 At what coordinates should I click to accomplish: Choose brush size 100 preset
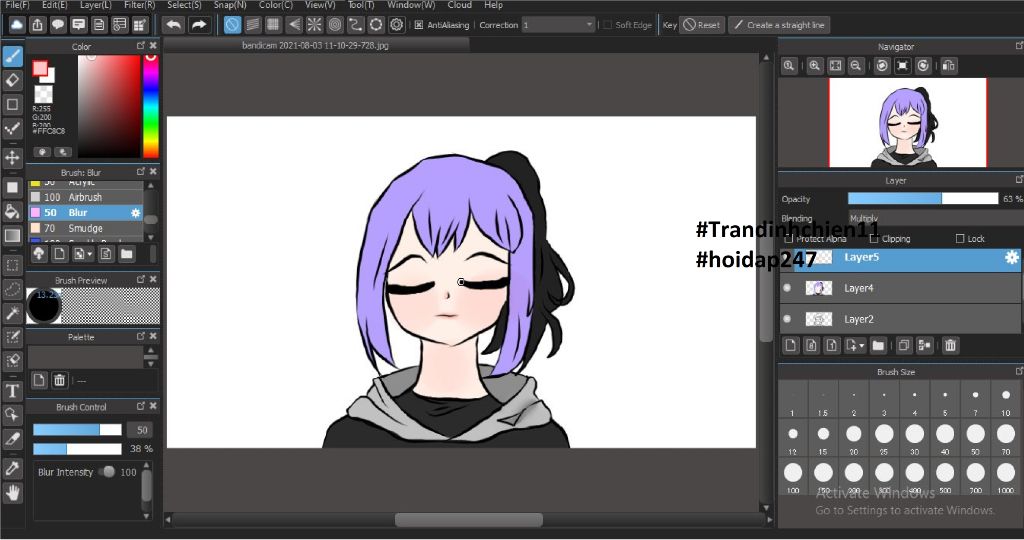[x=793, y=476]
